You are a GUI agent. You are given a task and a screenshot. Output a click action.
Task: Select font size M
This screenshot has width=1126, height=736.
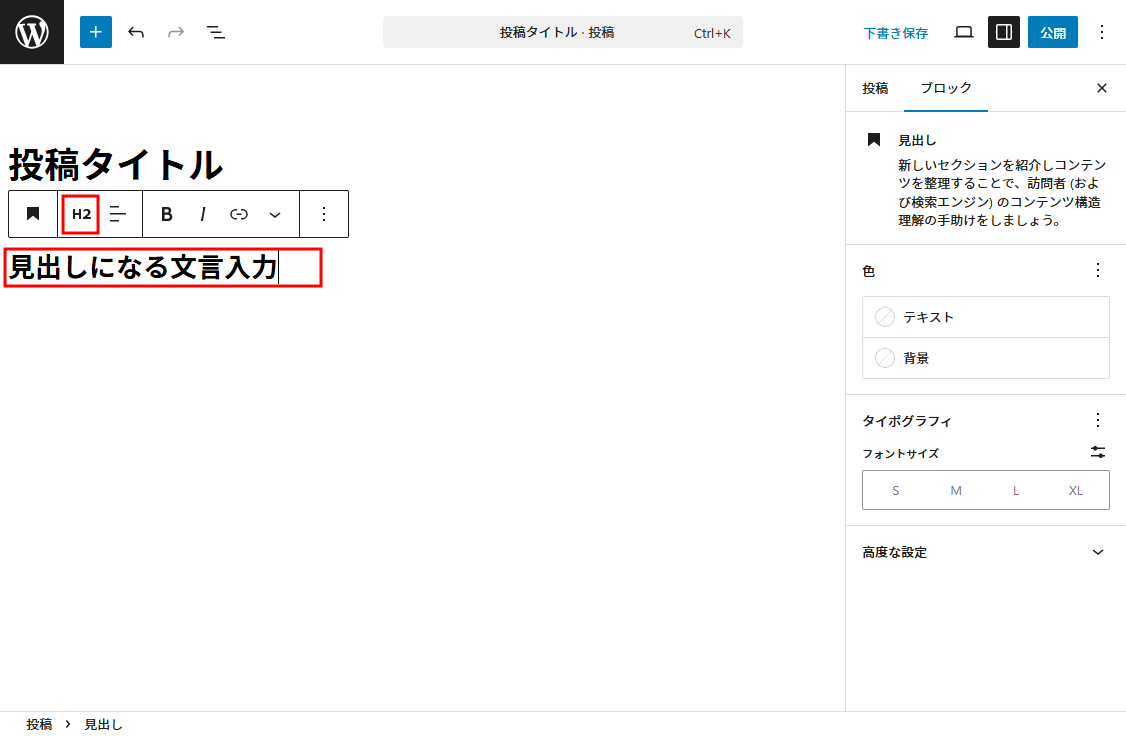pos(956,490)
